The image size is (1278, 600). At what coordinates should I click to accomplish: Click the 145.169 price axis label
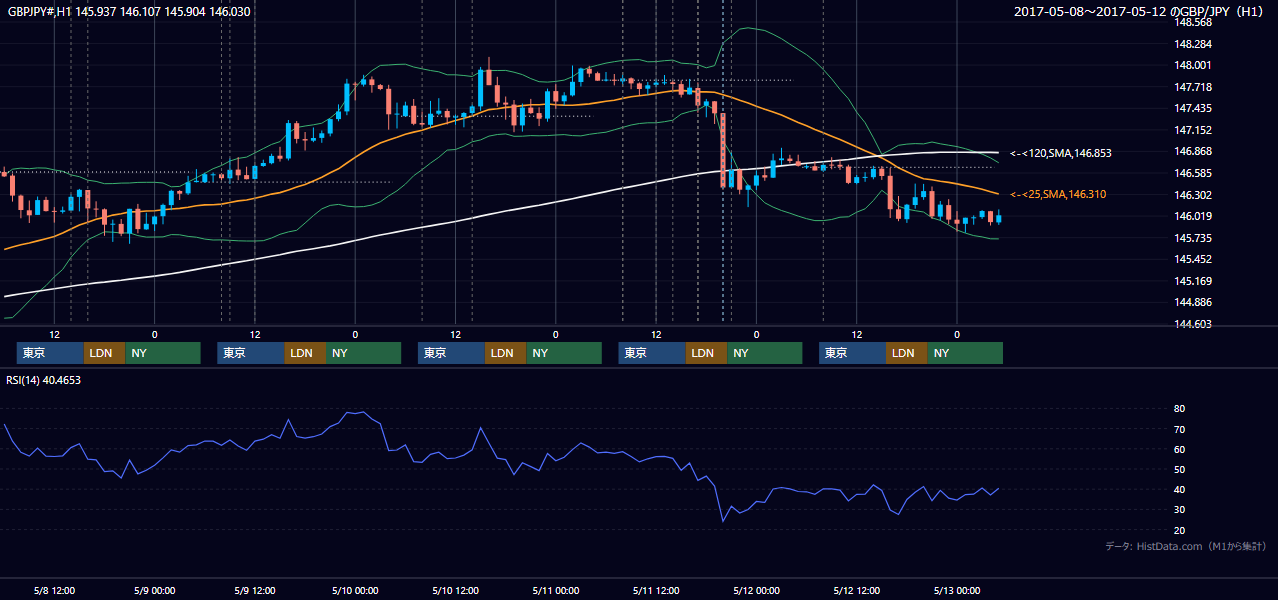click(x=1192, y=281)
